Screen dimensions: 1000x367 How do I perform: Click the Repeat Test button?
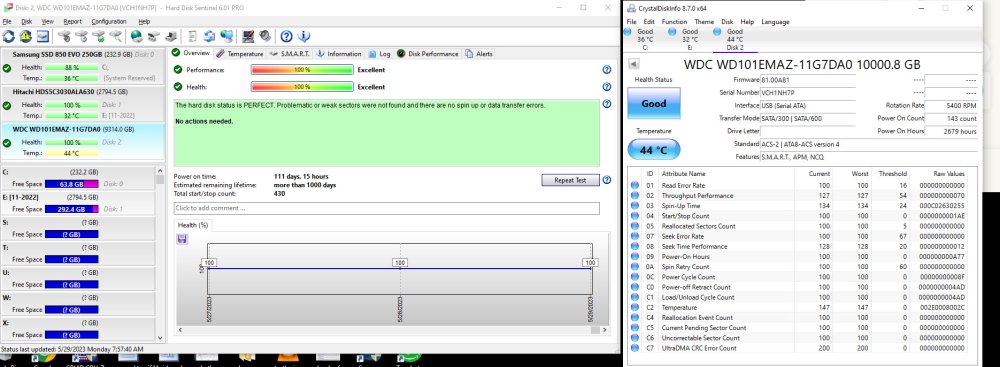click(x=570, y=180)
